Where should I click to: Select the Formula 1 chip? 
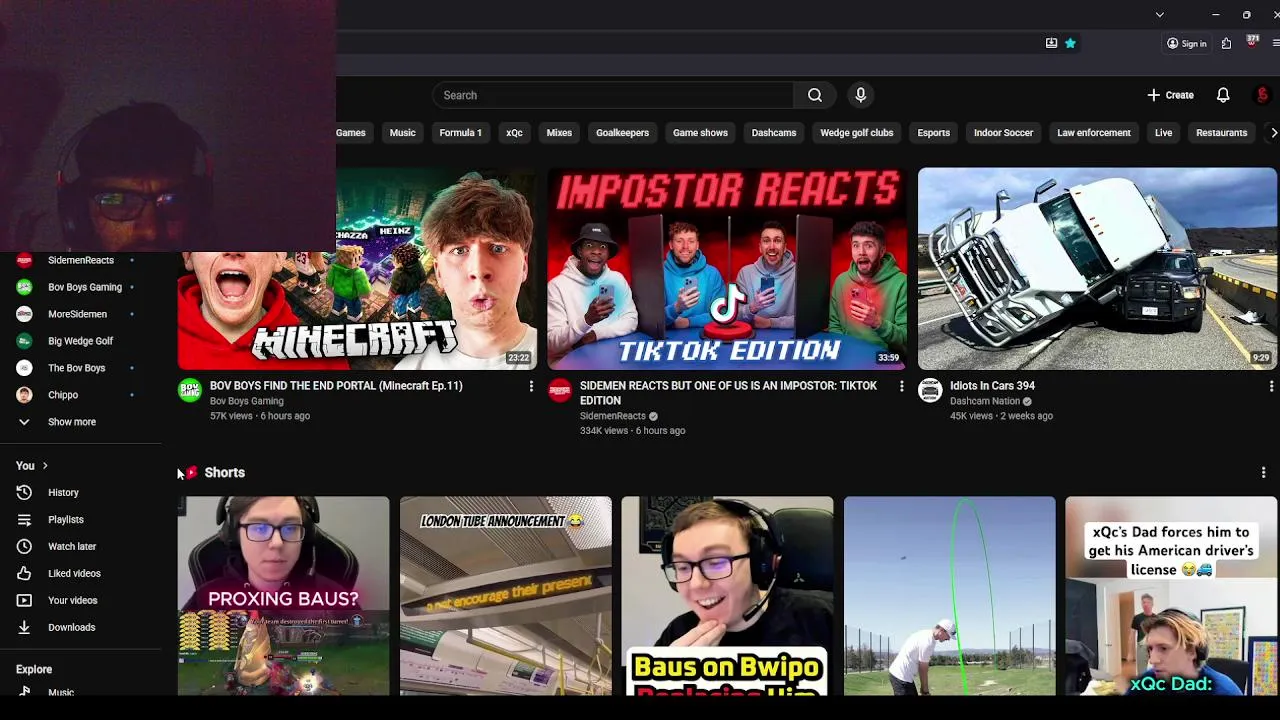click(460, 133)
